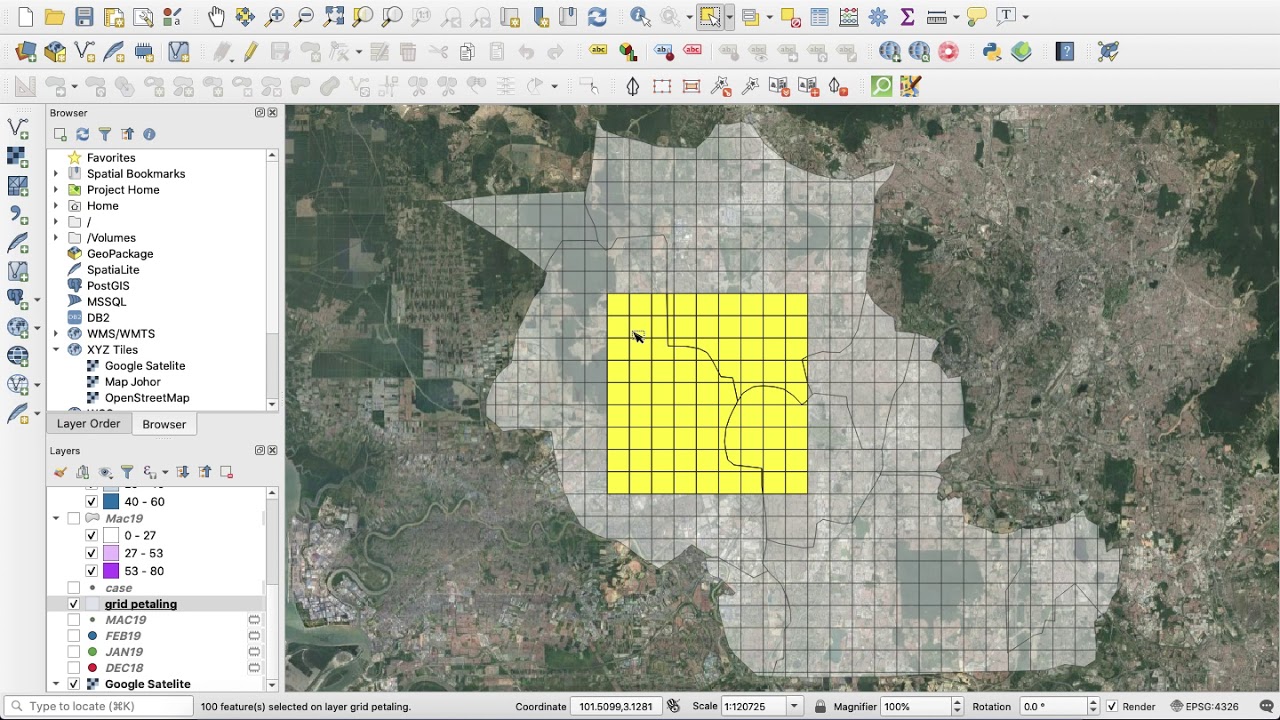
Task: Click Remove Layer icon in Layers panel
Action: click(226, 472)
